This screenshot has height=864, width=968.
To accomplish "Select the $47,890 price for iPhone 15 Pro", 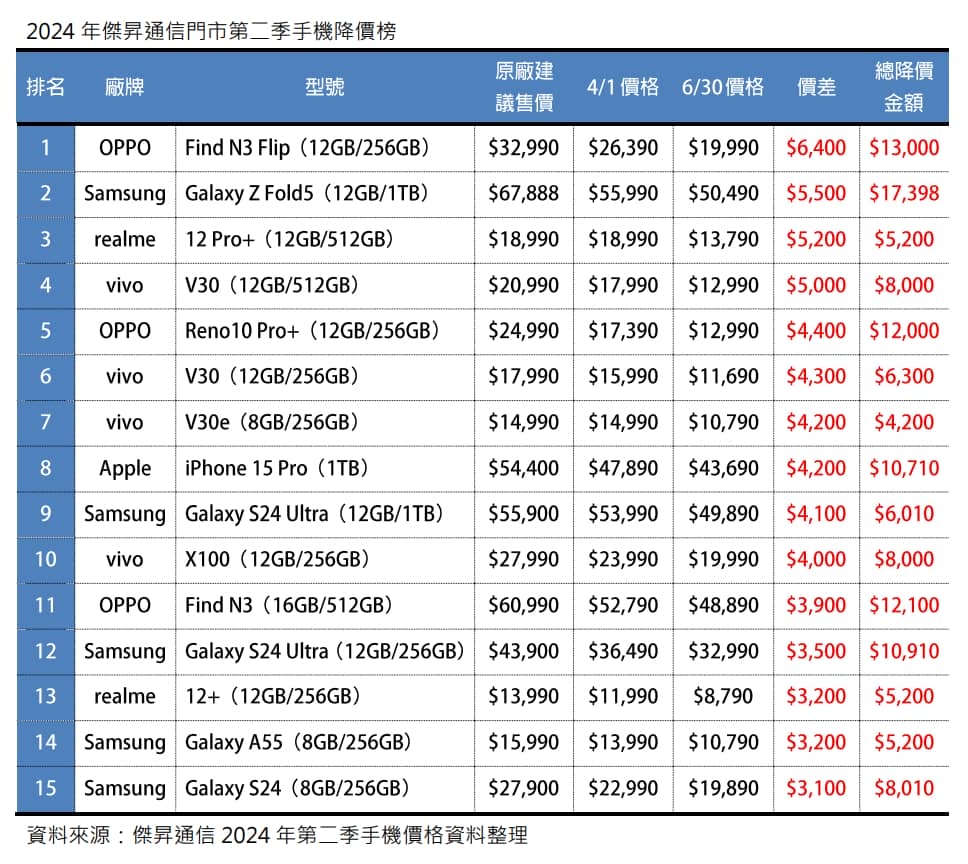I will click(x=623, y=468).
